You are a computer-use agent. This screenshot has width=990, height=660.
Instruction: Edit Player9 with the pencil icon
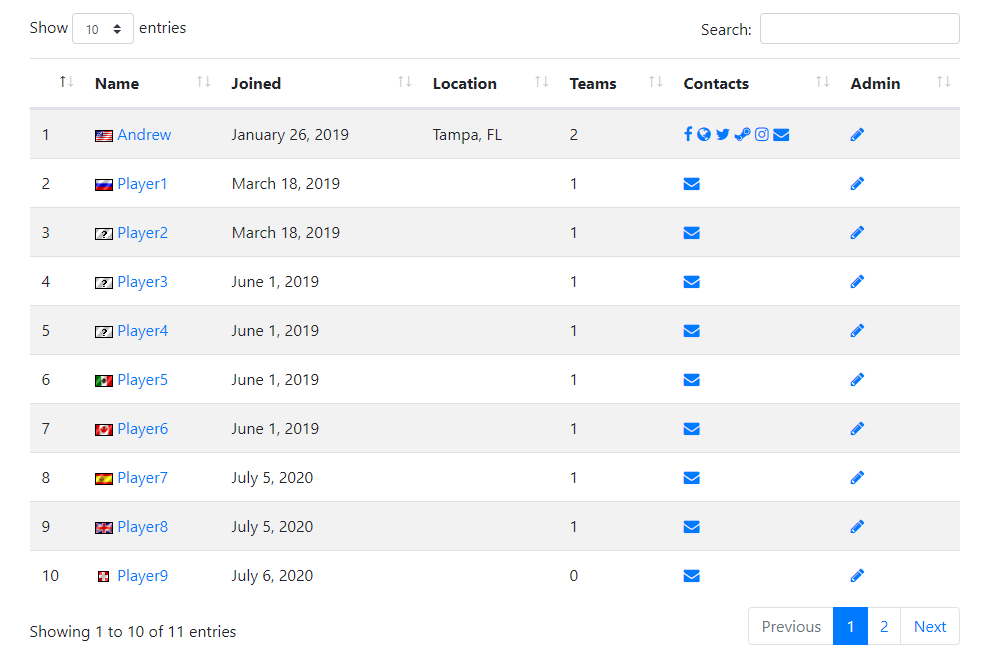[x=857, y=575]
